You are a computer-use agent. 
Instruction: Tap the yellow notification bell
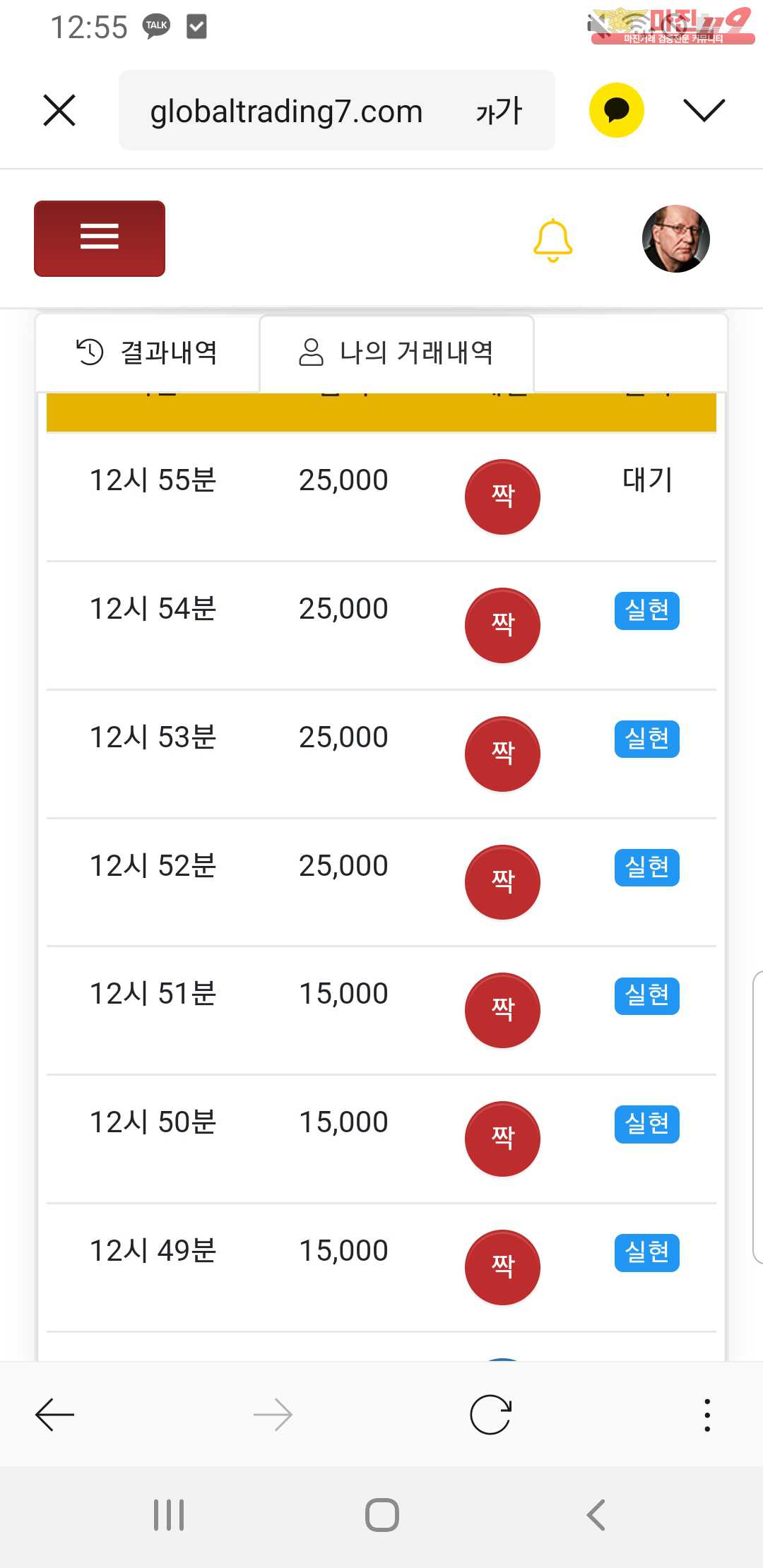pyautogui.click(x=552, y=240)
